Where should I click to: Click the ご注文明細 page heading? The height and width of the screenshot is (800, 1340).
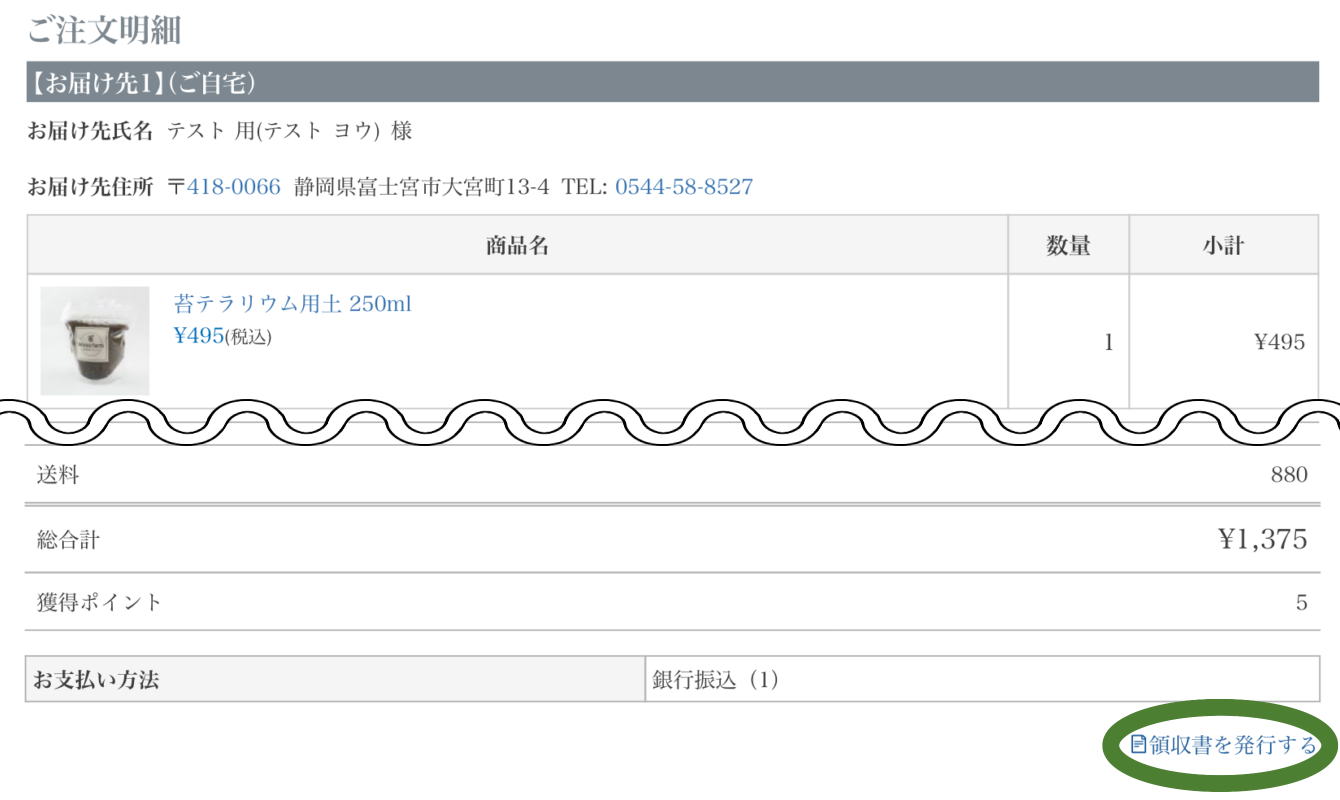click(x=103, y=30)
